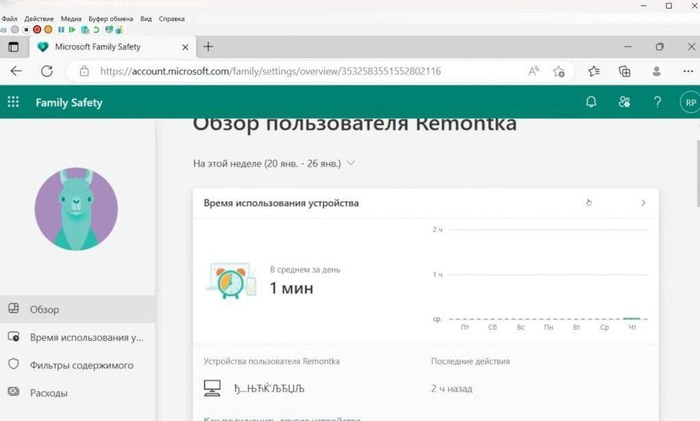Click the llama profile avatar
Viewport: 700px width, 421px height.
pos(76,208)
